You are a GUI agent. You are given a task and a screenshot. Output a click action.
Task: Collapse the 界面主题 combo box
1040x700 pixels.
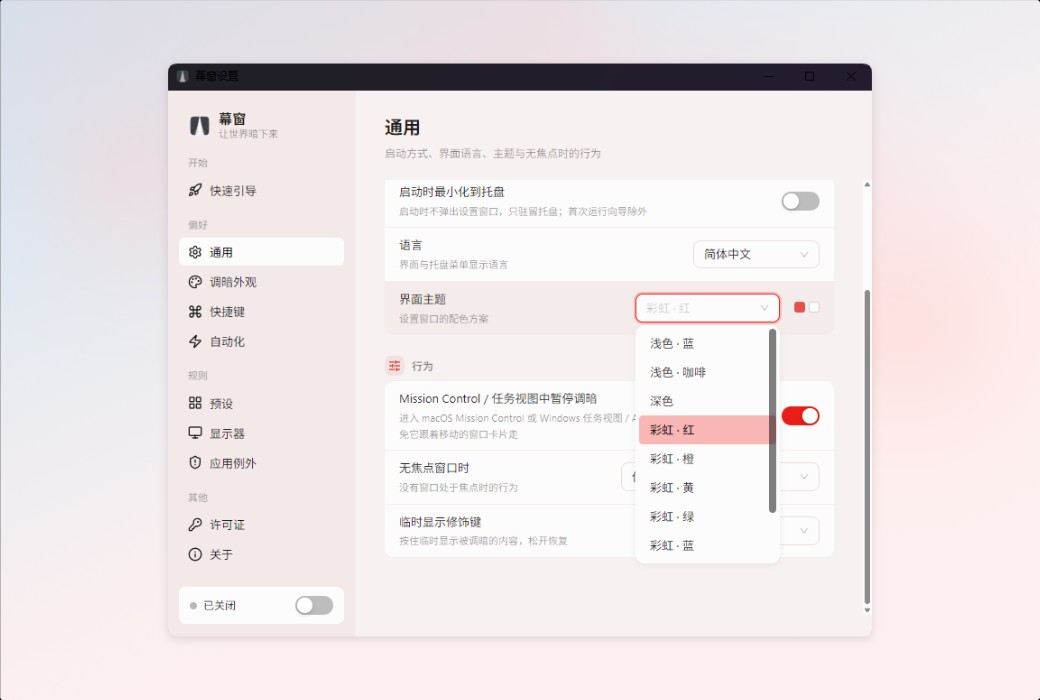(x=707, y=308)
